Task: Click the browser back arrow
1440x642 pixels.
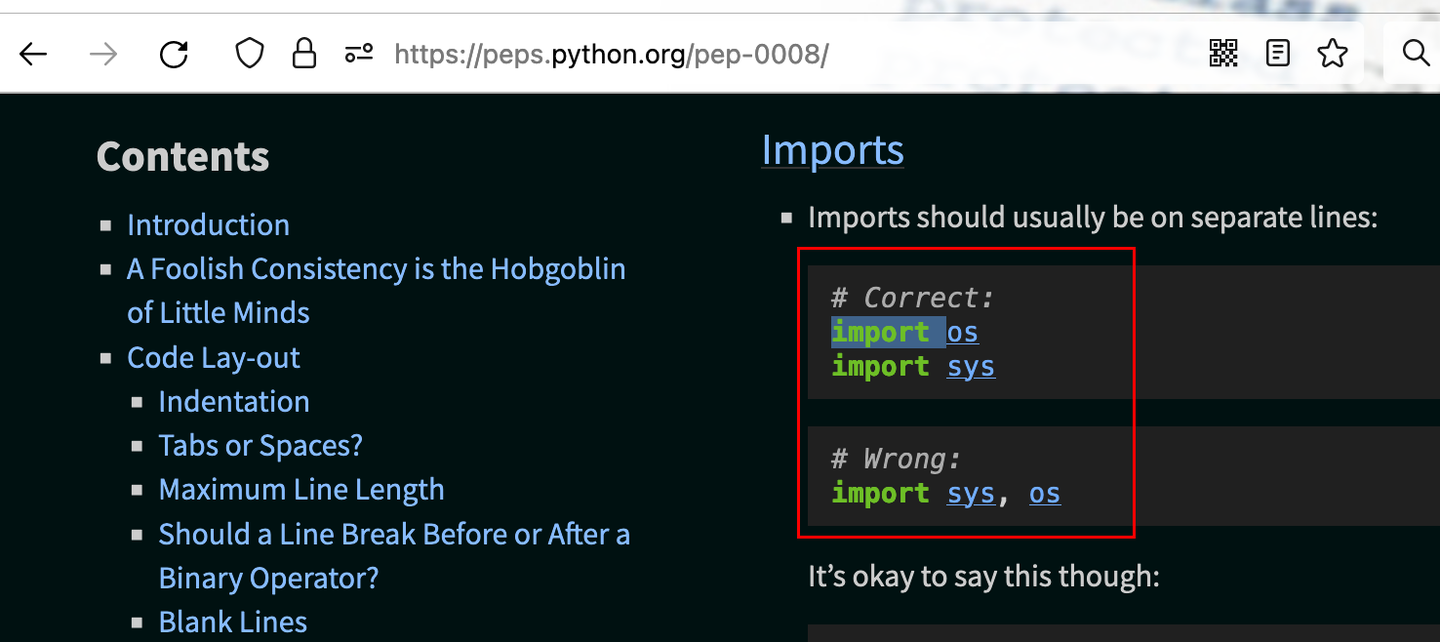Action: click(x=34, y=54)
